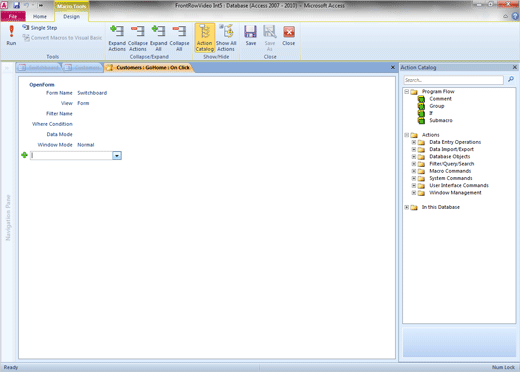The height and width of the screenshot is (372, 520).
Task: Click the Action Catalog search box
Action: (x=453, y=80)
